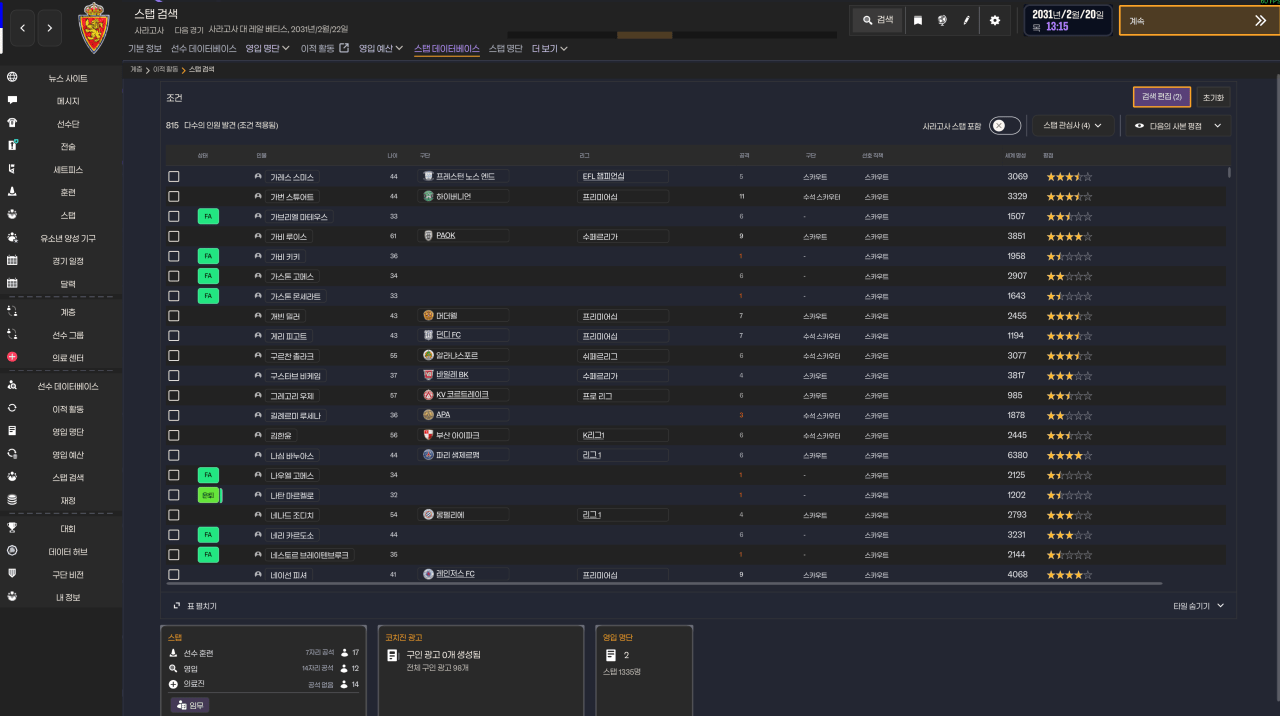
Task: Click the 표 펼치기 expand table button
Action: point(195,606)
